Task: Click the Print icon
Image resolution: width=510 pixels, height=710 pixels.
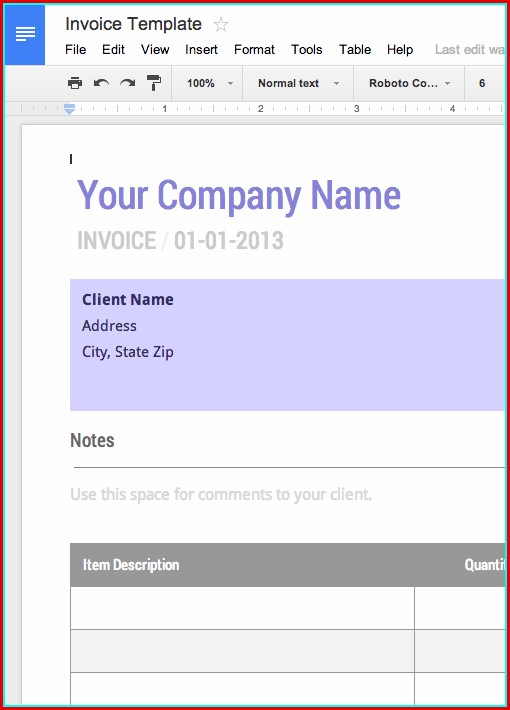Action: 75,83
